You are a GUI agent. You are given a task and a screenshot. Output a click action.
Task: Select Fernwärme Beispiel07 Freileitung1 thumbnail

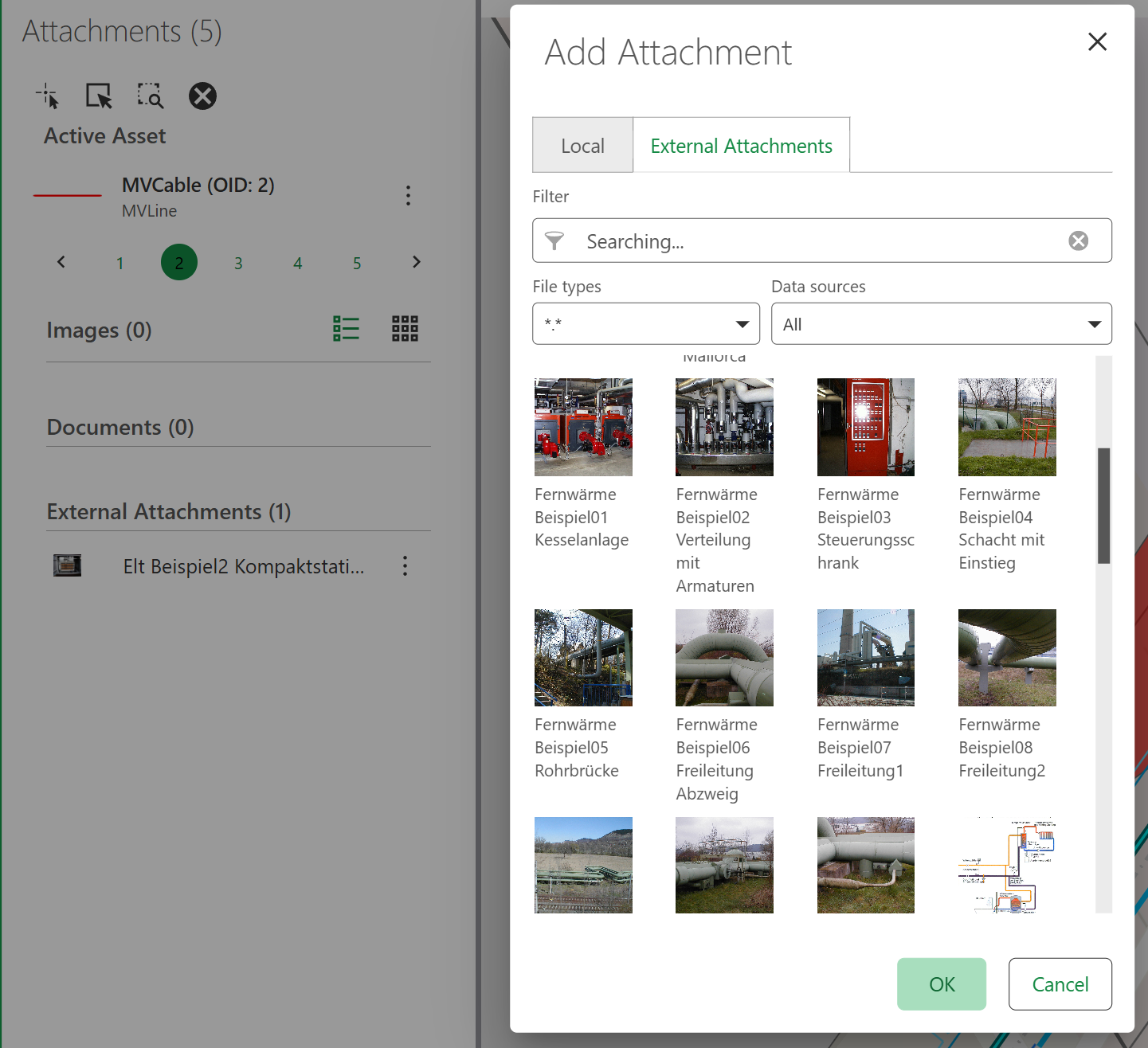(865, 658)
